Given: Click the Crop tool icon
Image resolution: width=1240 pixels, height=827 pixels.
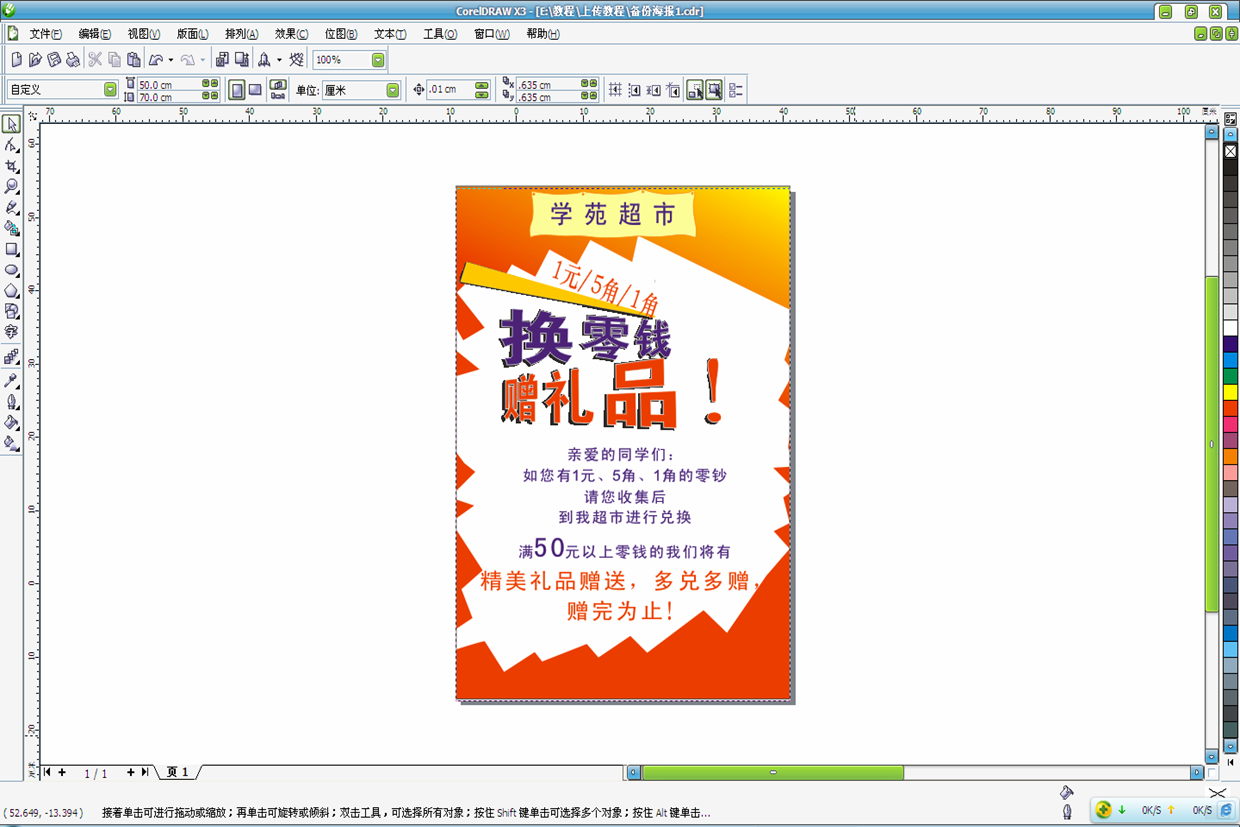Looking at the screenshot, I should 12,166.
